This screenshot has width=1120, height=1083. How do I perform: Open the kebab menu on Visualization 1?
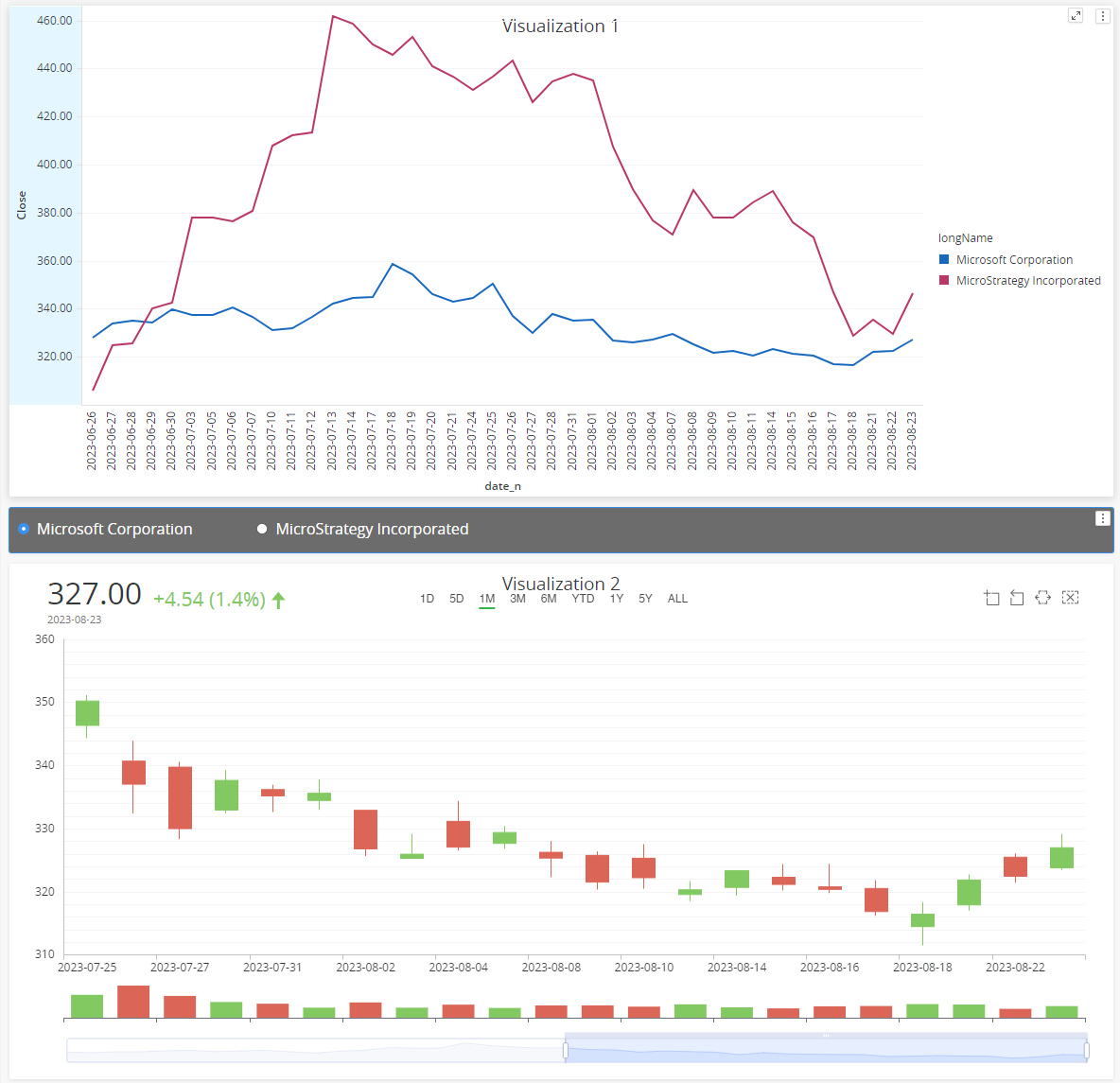pos(1102,15)
